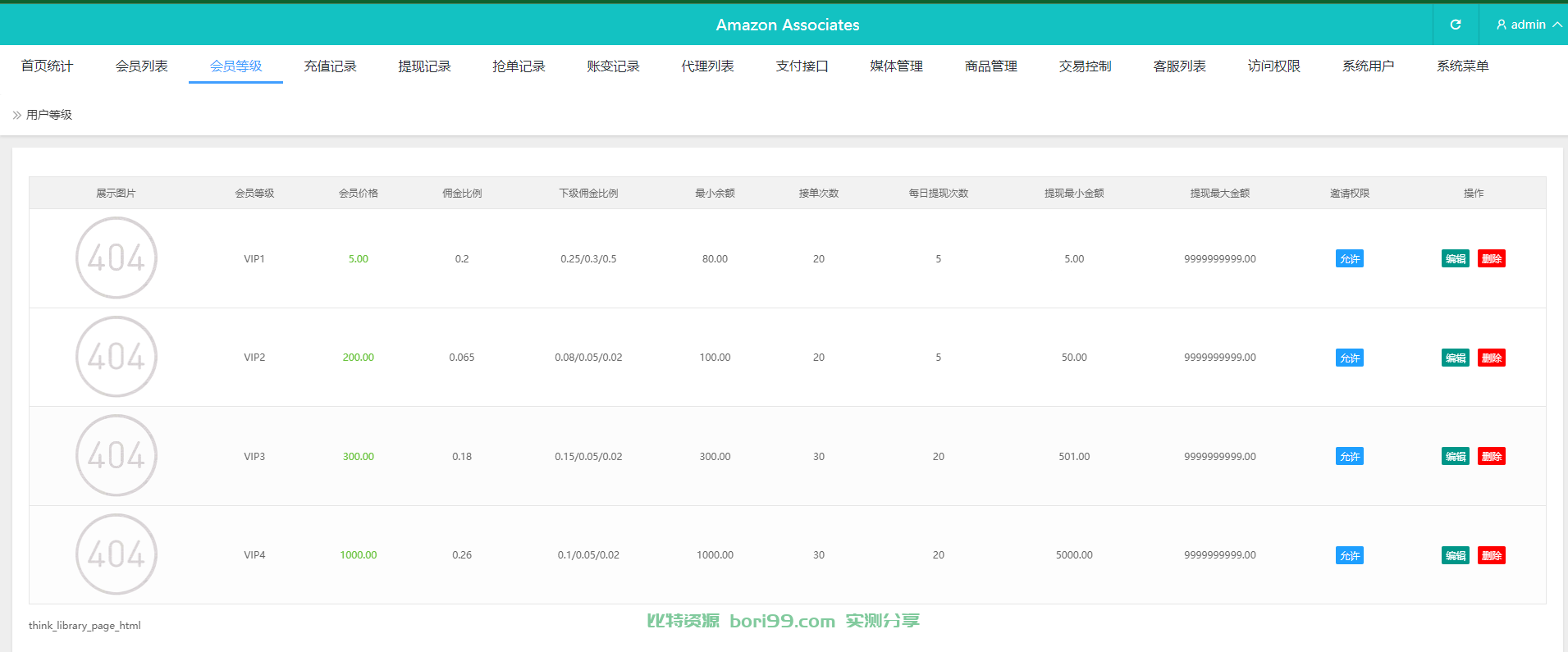Edit the VIP2 level row
The height and width of the screenshot is (652, 1568).
pyautogui.click(x=1456, y=358)
